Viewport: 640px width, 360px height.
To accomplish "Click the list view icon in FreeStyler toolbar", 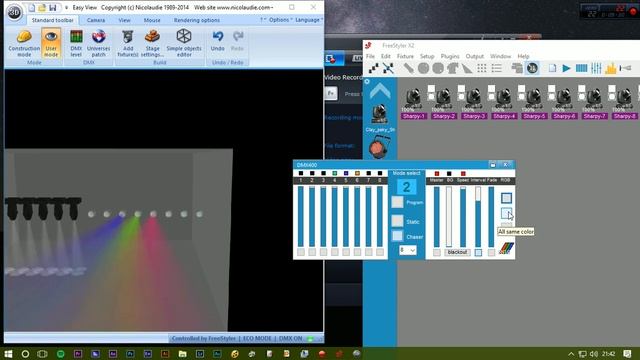I will point(496,68).
